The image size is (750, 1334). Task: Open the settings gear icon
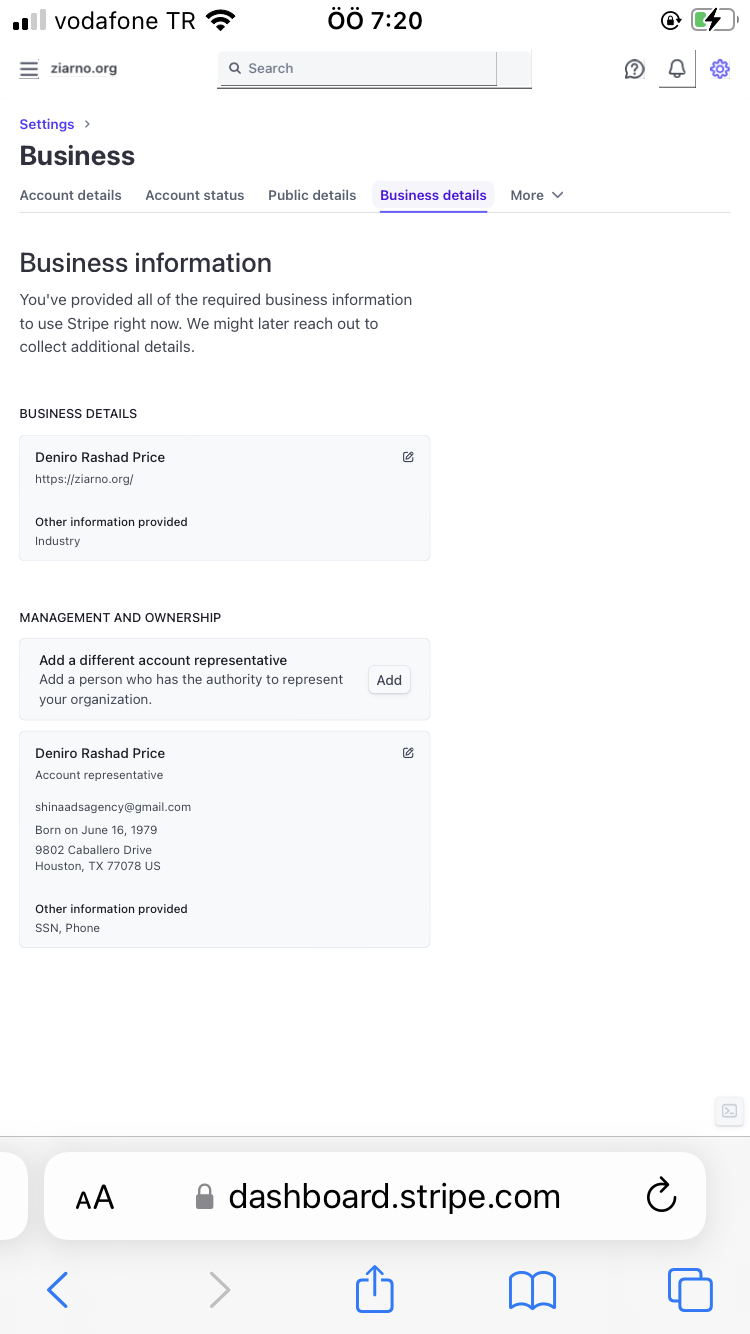coord(720,69)
